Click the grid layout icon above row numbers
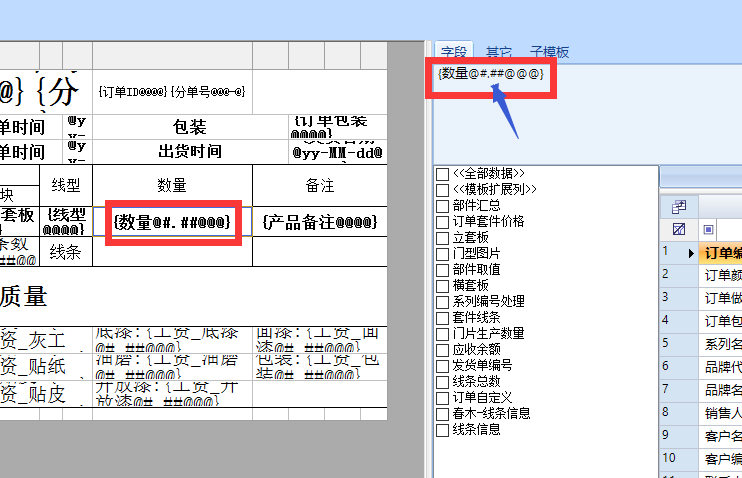The image size is (742, 478). (x=679, y=206)
